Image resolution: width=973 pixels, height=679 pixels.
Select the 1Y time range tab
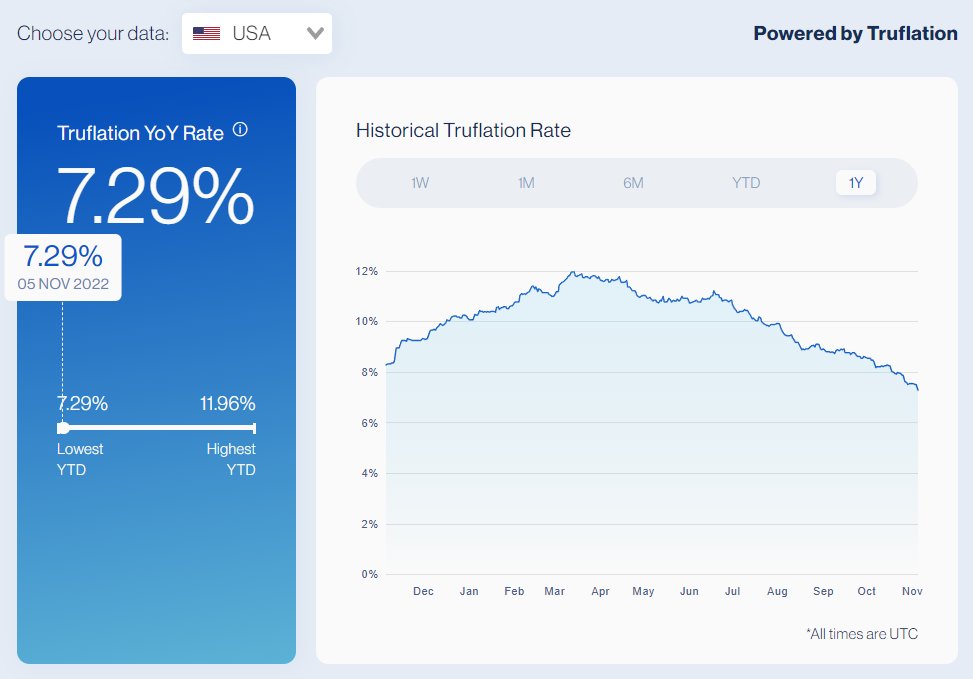(856, 182)
